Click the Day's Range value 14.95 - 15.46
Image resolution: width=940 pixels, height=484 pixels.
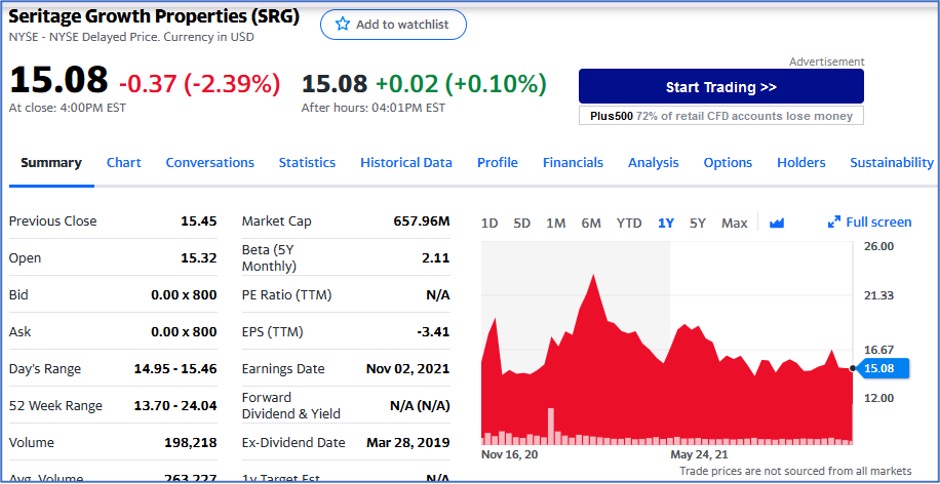175,368
